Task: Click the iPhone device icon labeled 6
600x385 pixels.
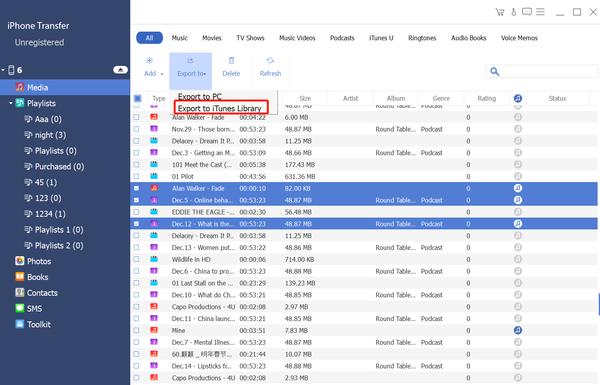Action: point(11,70)
